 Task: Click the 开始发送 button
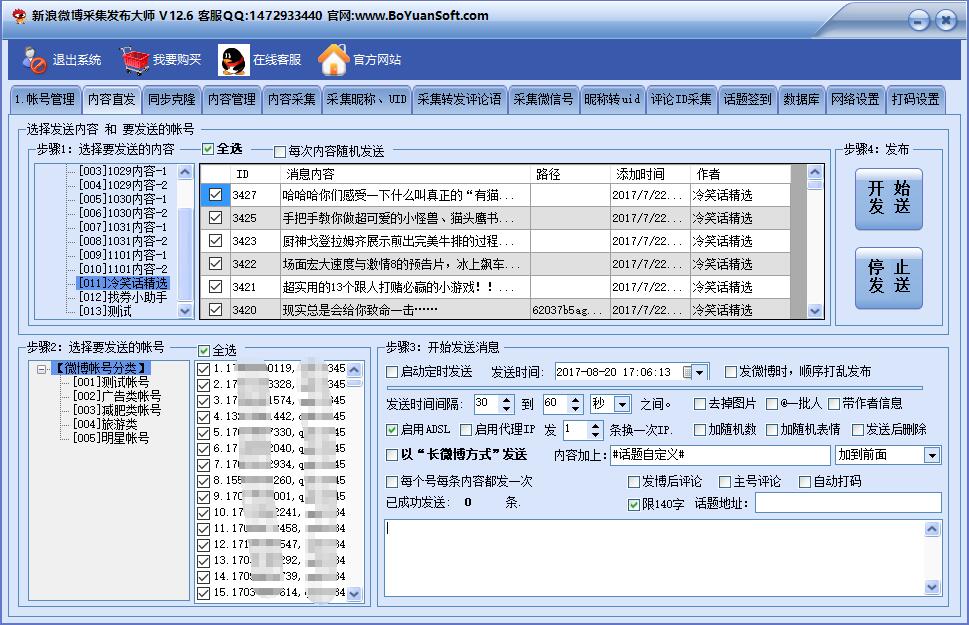(x=889, y=198)
